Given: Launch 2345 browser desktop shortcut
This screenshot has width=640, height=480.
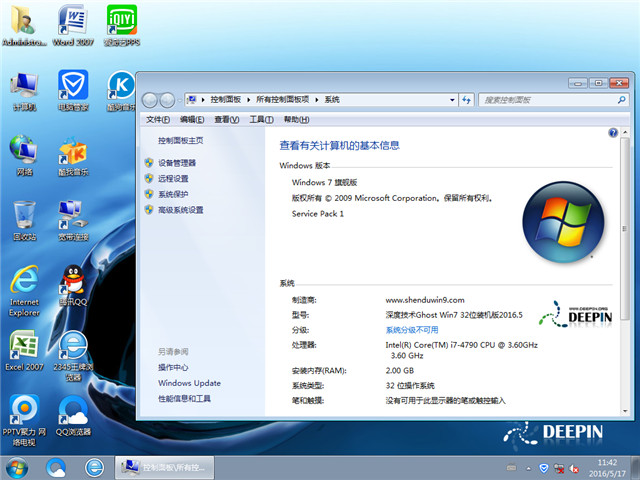Looking at the screenshot, I should click(x=73, y=356).
